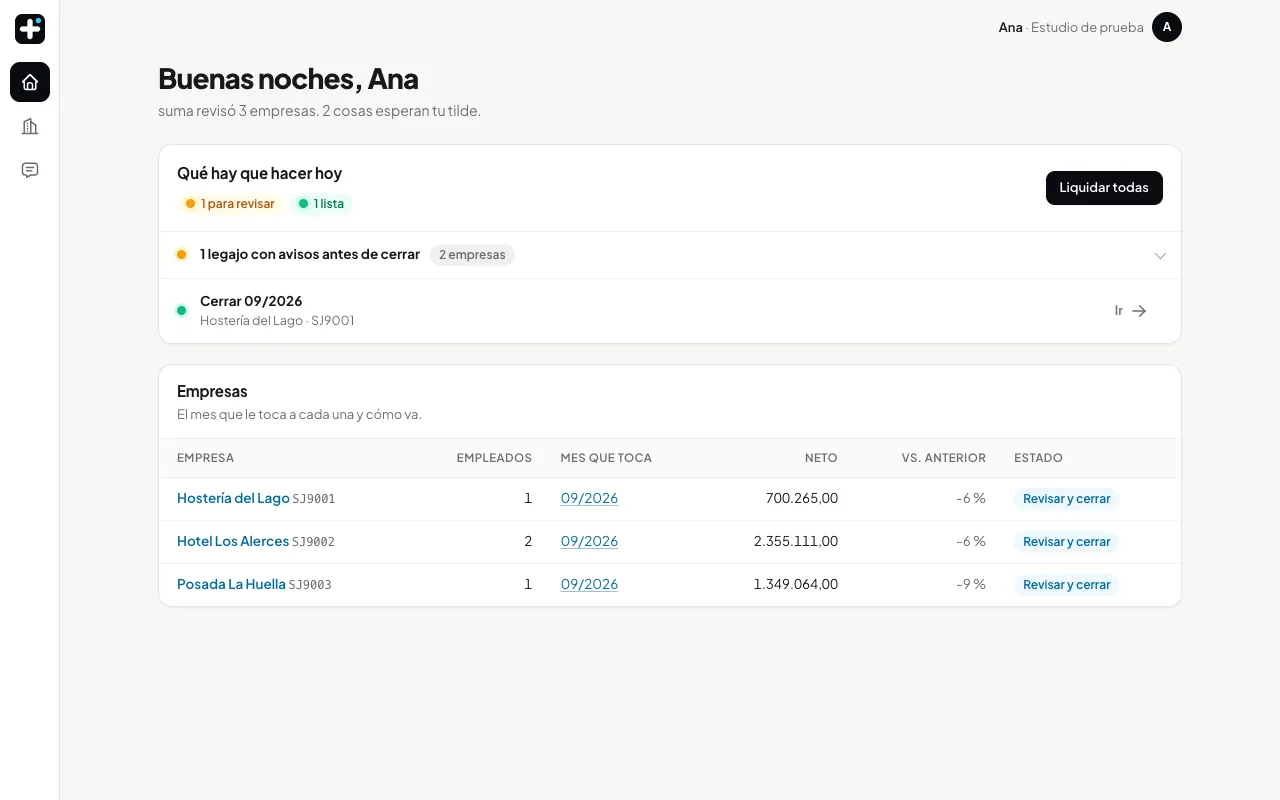Click the ESTADO column header
Viewport: 1280px width, 800px height.
(1038, 458)
